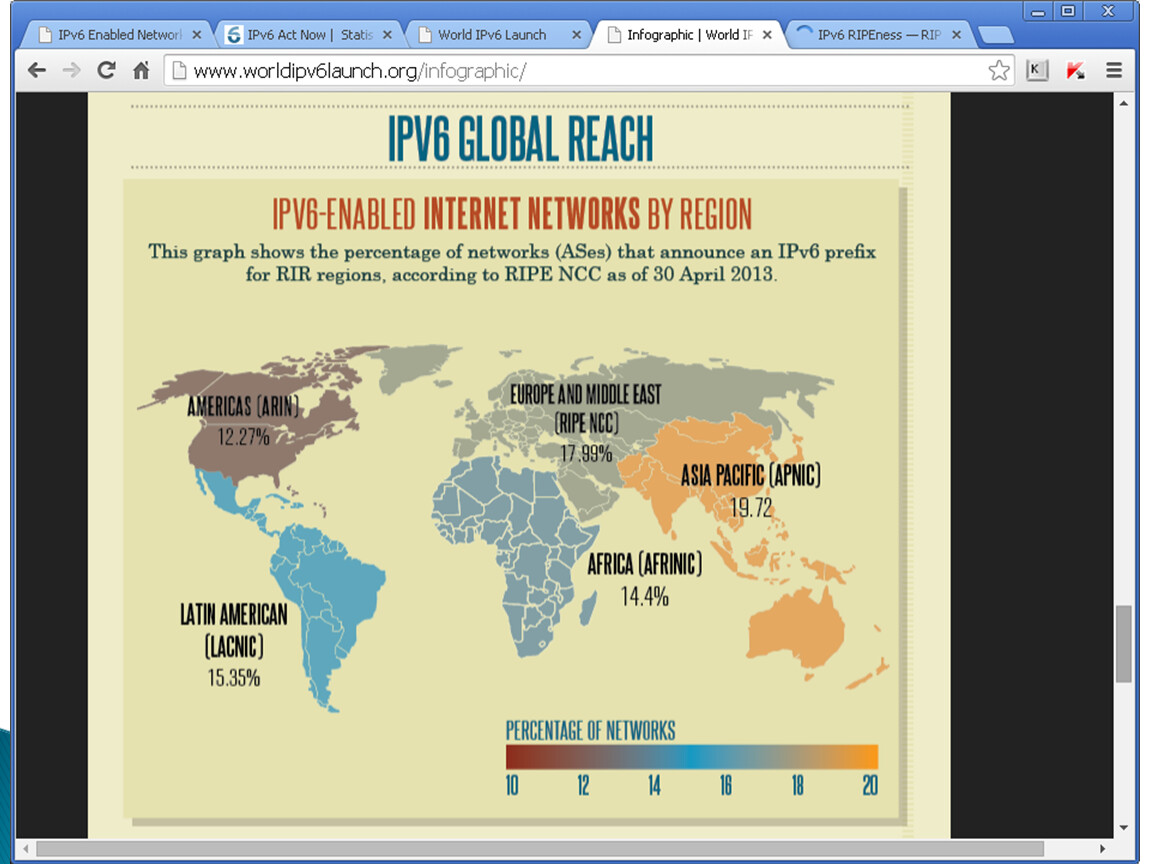This screenshot has height=864, width=1150.
Task: Close the "IPv6 Act Now" tab
Action: pos(386,35)
